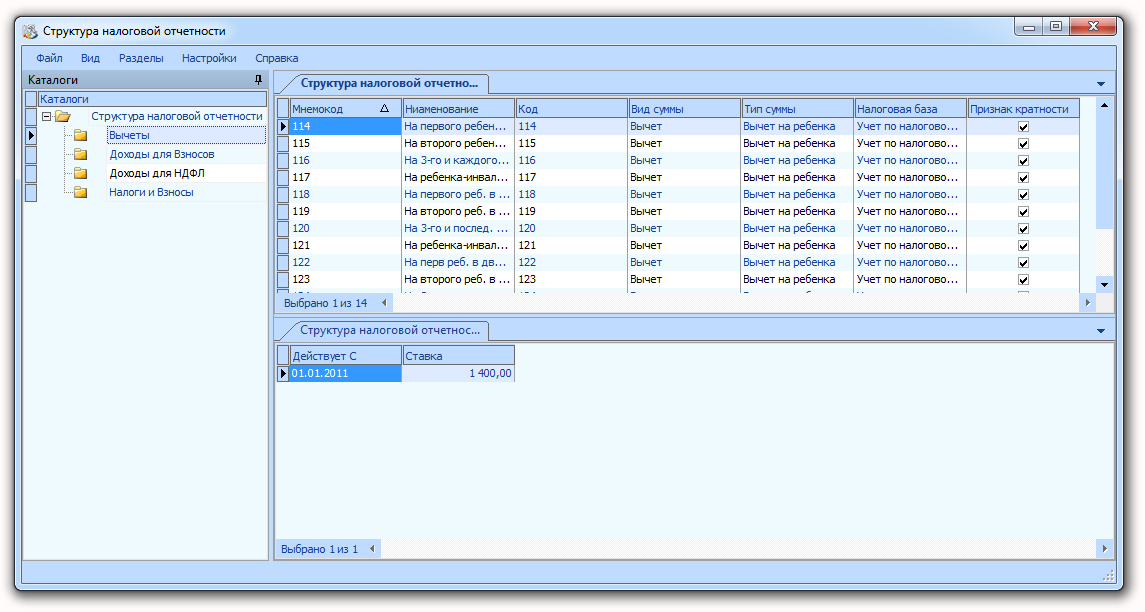Click the top grid vertical scrollbar thumb
Screen dimensions: 1145x612
point(1104,171)
